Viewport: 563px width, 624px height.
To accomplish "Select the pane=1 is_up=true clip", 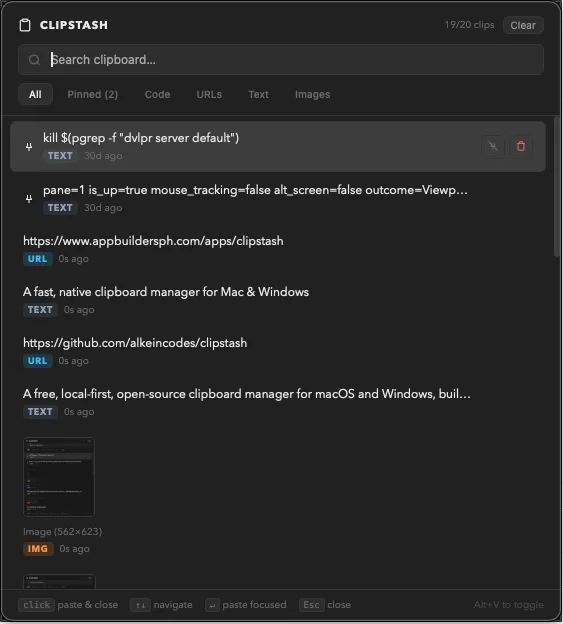I will [278, 198].
